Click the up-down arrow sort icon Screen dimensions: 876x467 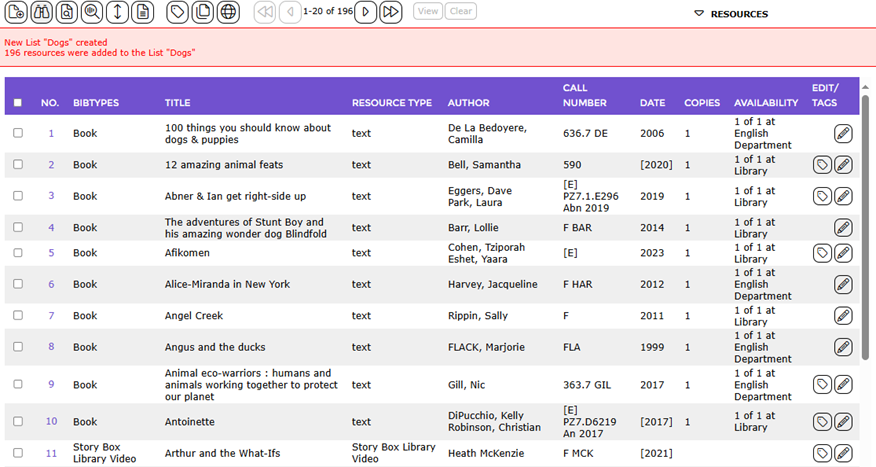coord(117,12)
